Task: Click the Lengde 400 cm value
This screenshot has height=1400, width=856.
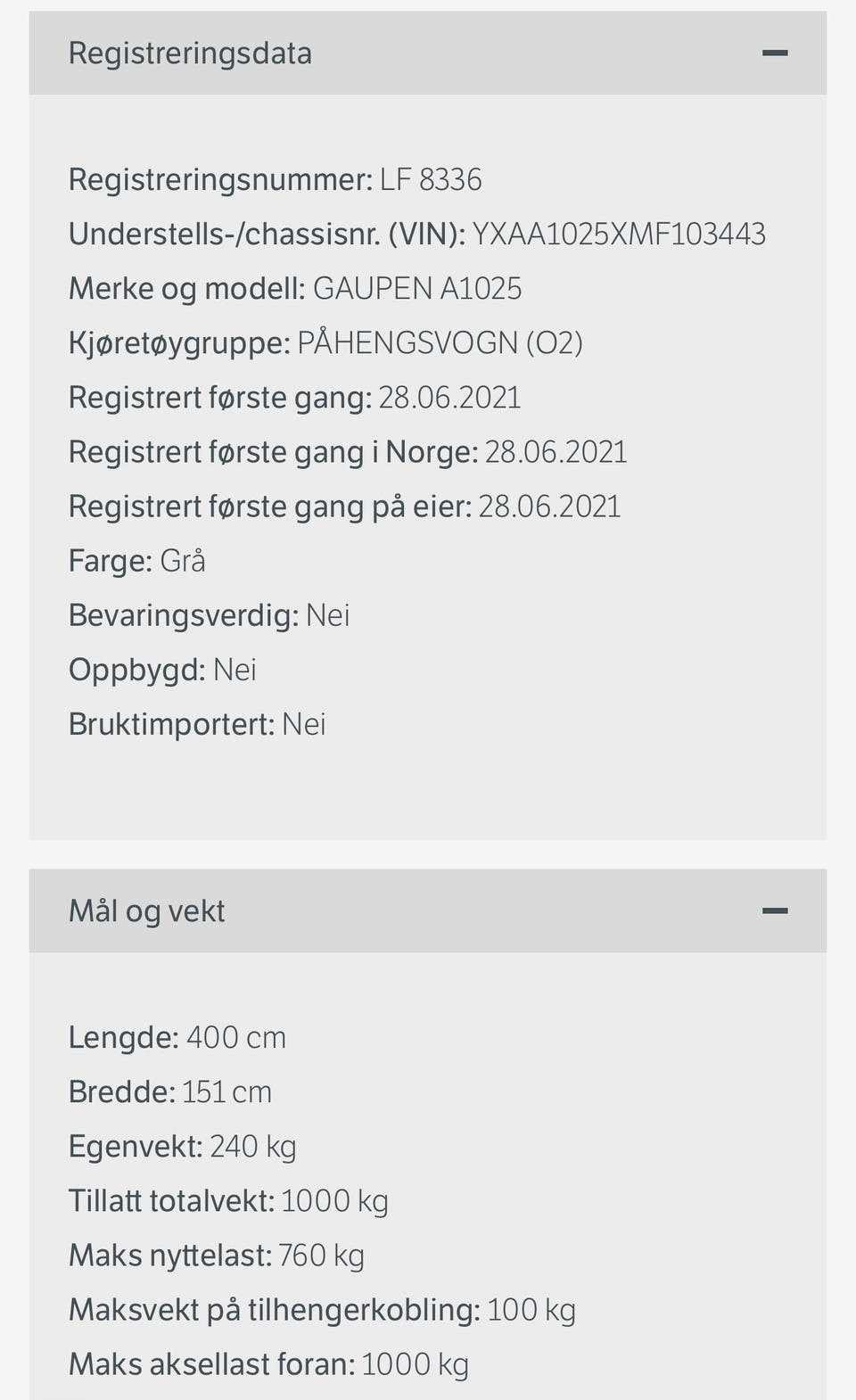Action: click(x=236, y=1038)
